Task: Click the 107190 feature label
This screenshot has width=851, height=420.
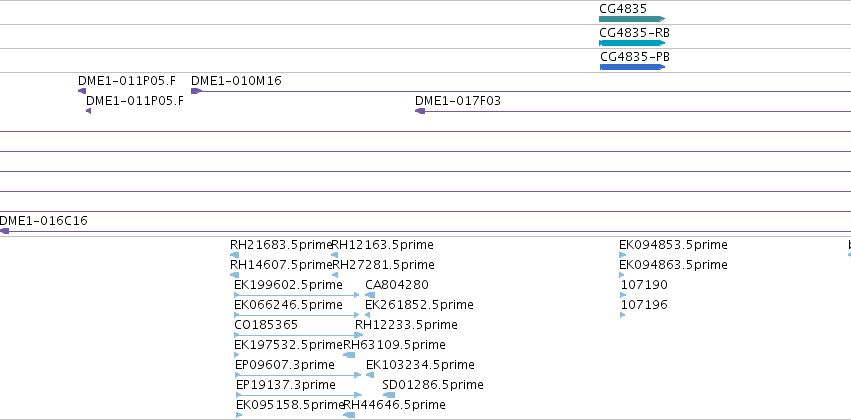Action: click(x=644, y=285)
